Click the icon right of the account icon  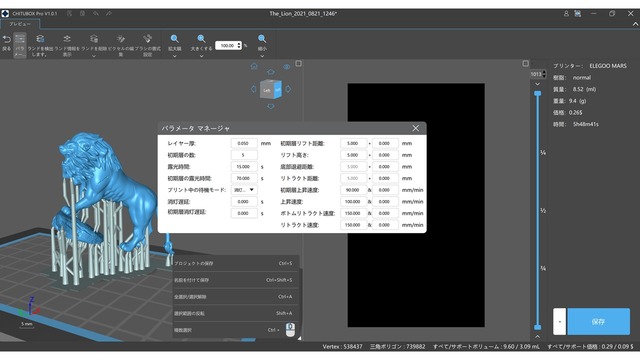click(578, 13)
